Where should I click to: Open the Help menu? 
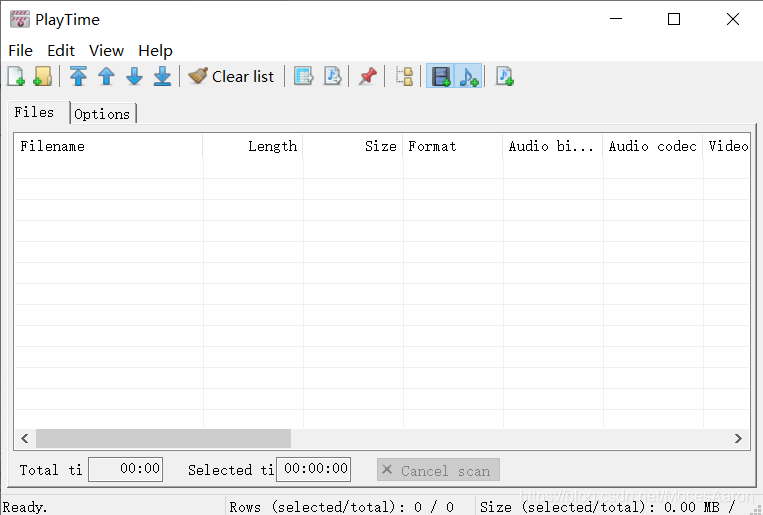(x=155, y=51)
